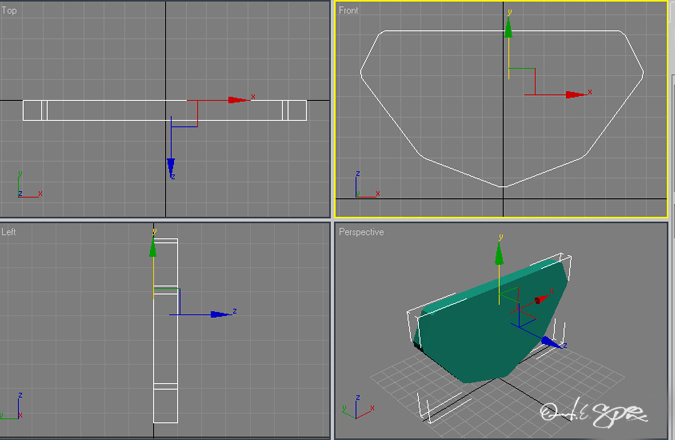Viewport: 675px width, 440px height.
Task: Click the Top viewport label
Action: [x=9, y=10]
